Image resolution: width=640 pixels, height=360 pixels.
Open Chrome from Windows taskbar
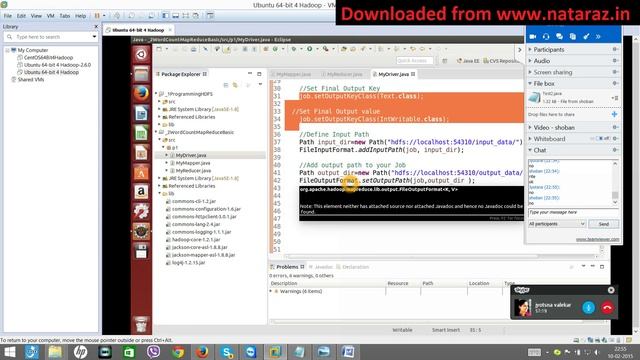[178, 352]
